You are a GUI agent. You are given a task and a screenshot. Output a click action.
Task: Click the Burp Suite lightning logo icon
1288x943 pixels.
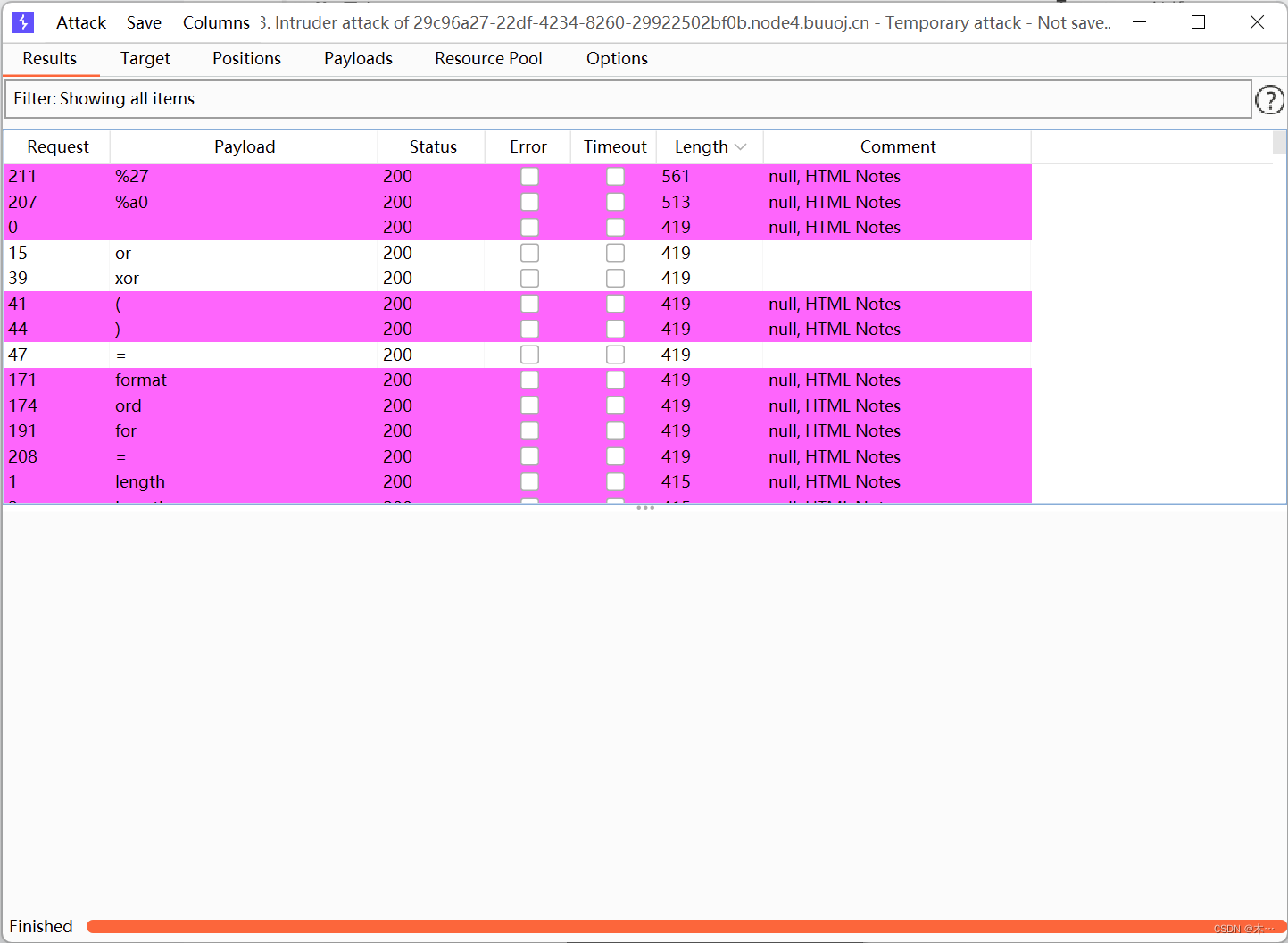pyautogui.click(x=23, y=22)
